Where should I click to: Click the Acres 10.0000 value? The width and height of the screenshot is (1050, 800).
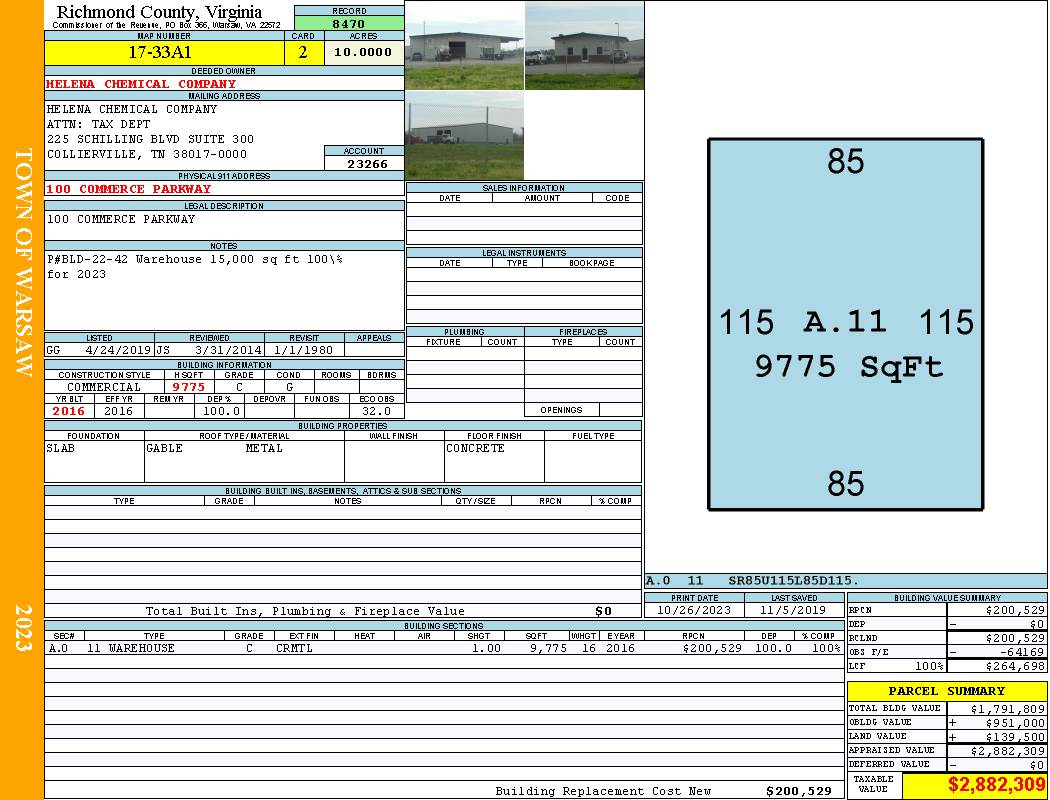click(x=363, y=53)
